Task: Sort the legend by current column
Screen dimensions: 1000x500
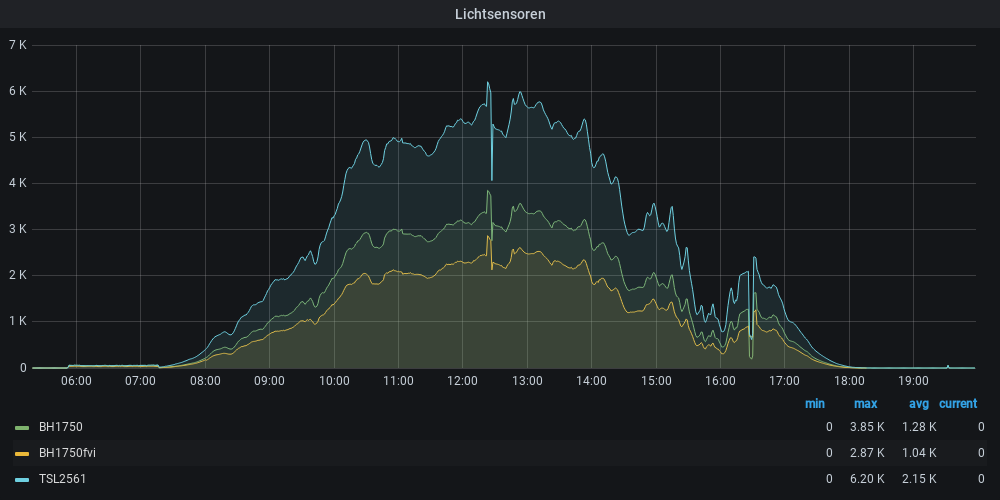Action: click(958, 404)
